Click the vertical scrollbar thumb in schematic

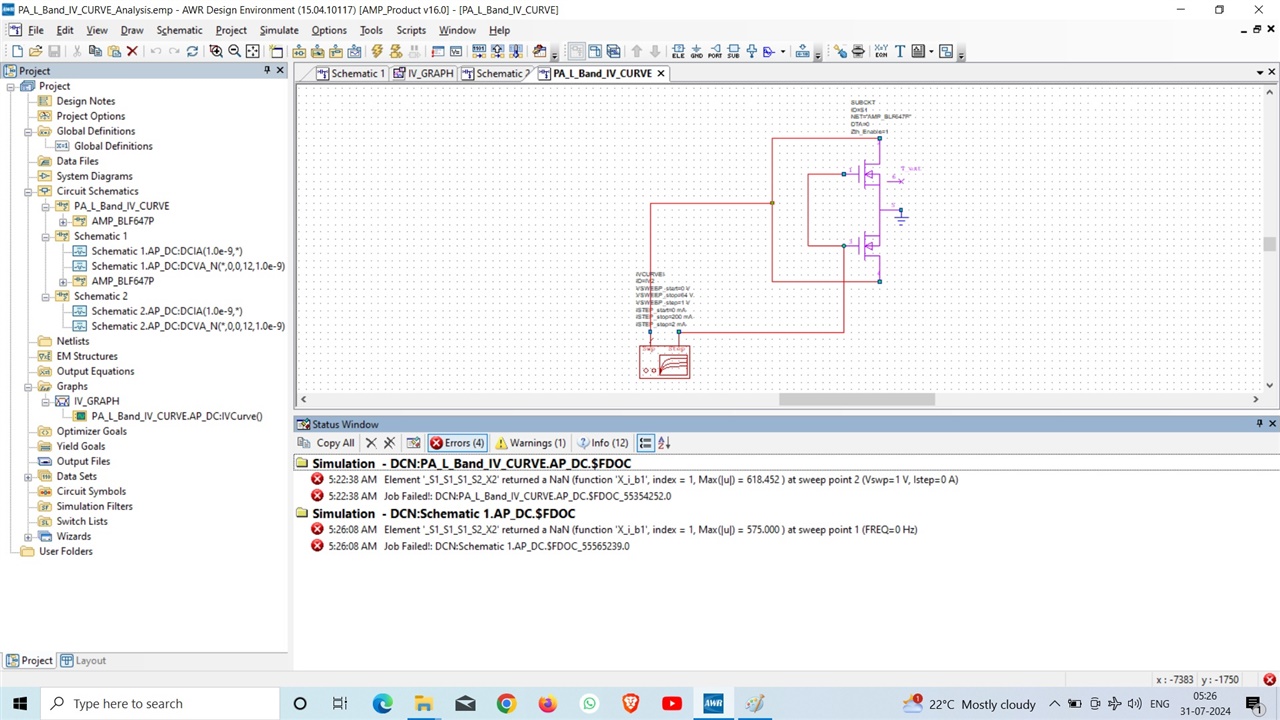pos(1270,244)
